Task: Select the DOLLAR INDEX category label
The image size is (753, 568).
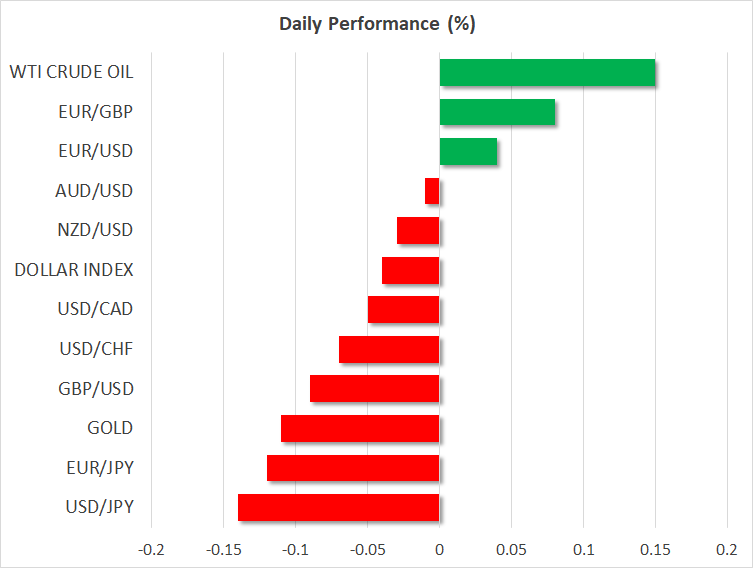Action: click(x=74, y=269)
